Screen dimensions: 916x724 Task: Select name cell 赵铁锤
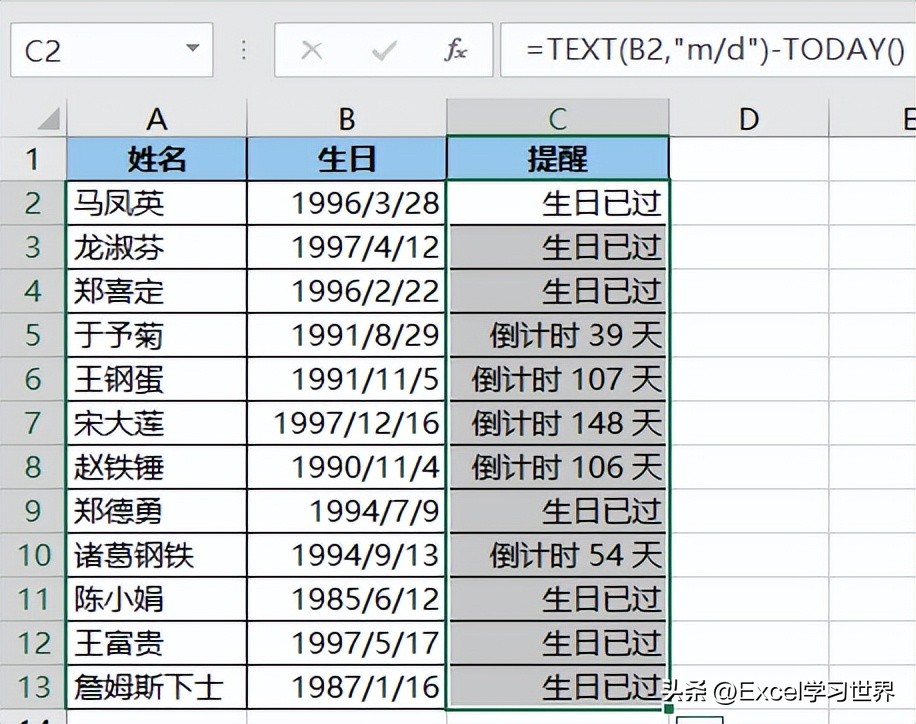pyautogui.click(x=157, y=467)
